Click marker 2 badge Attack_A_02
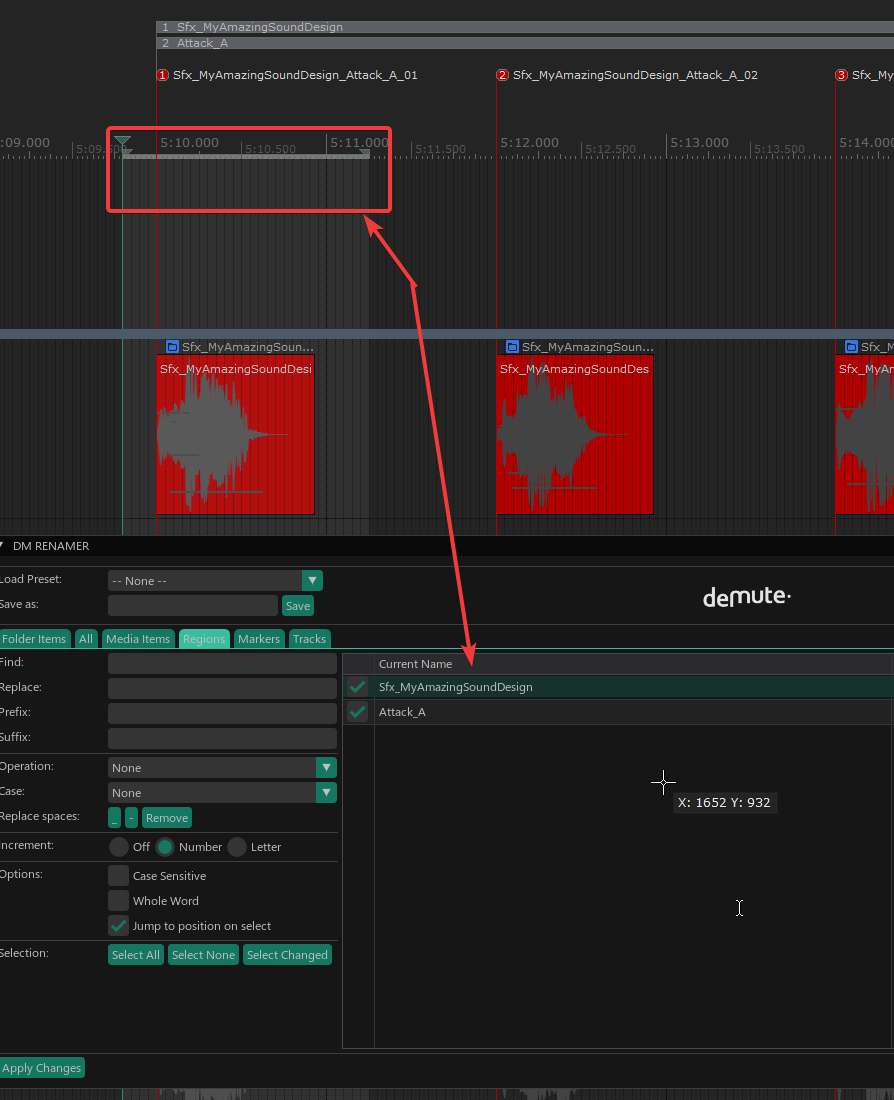 [502, 75]
